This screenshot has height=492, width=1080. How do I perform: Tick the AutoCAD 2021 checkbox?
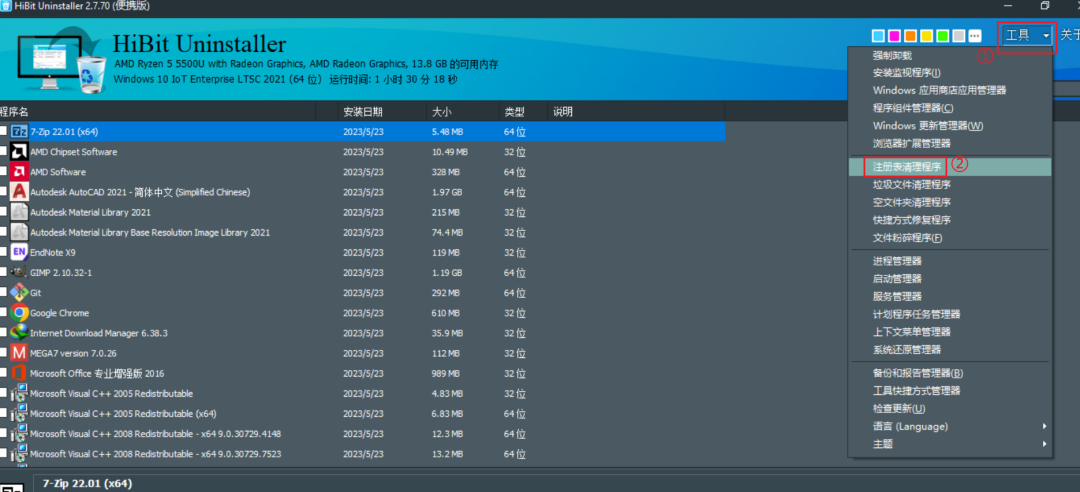pos(3,192)
